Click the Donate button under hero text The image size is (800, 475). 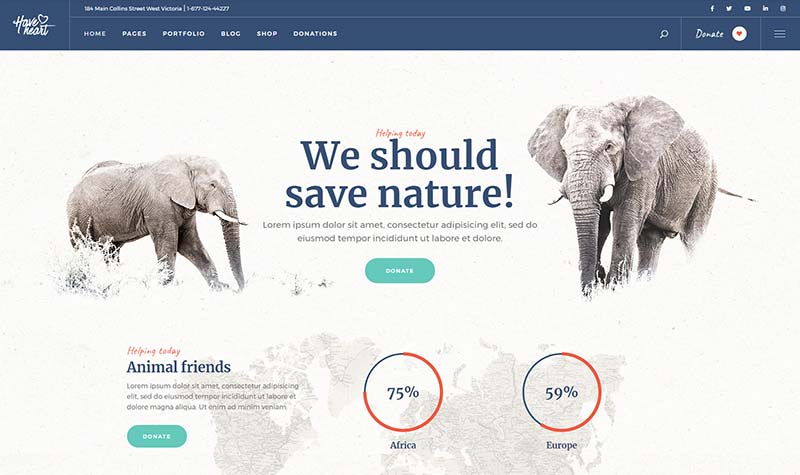click(399, 270)
